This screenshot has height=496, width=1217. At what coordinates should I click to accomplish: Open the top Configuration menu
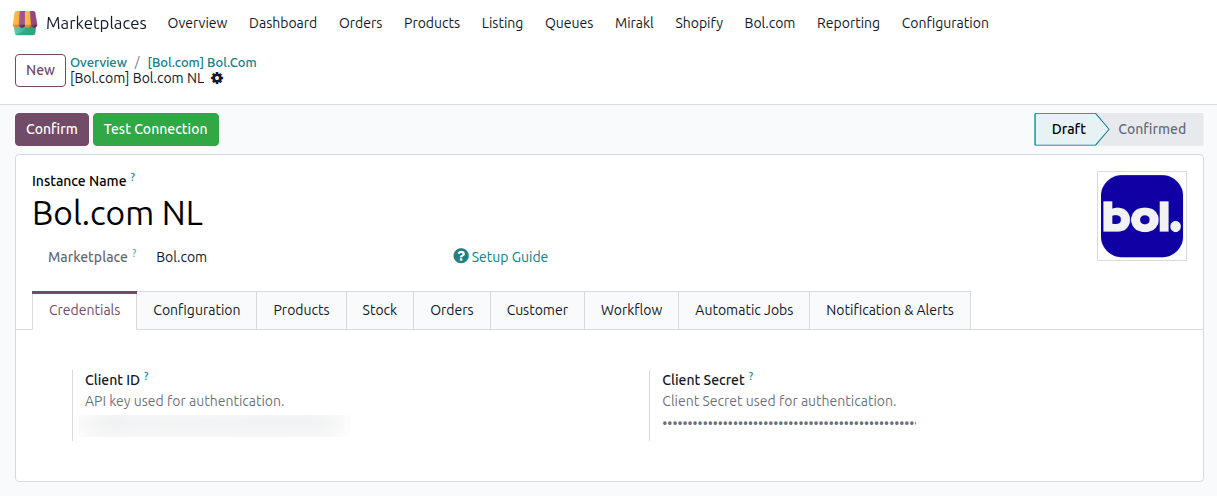[x=945, y=23]
